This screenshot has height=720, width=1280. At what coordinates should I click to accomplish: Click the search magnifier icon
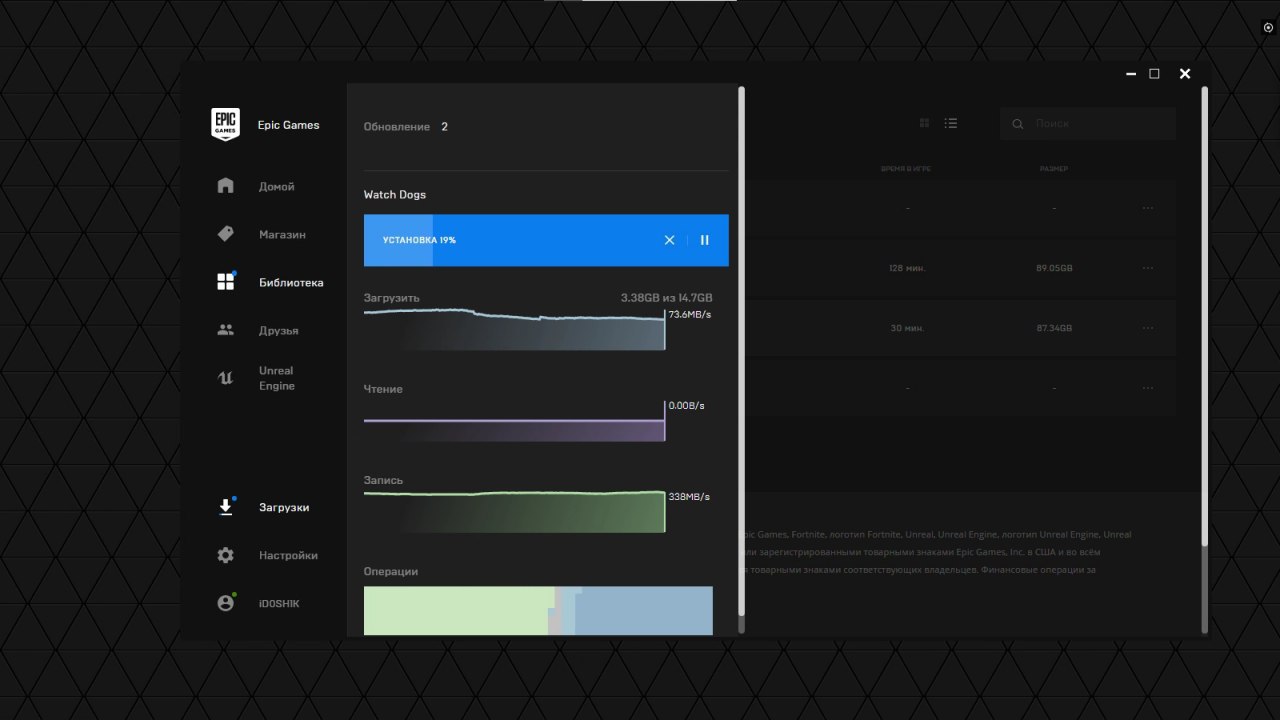click(x=1018, y=124)
